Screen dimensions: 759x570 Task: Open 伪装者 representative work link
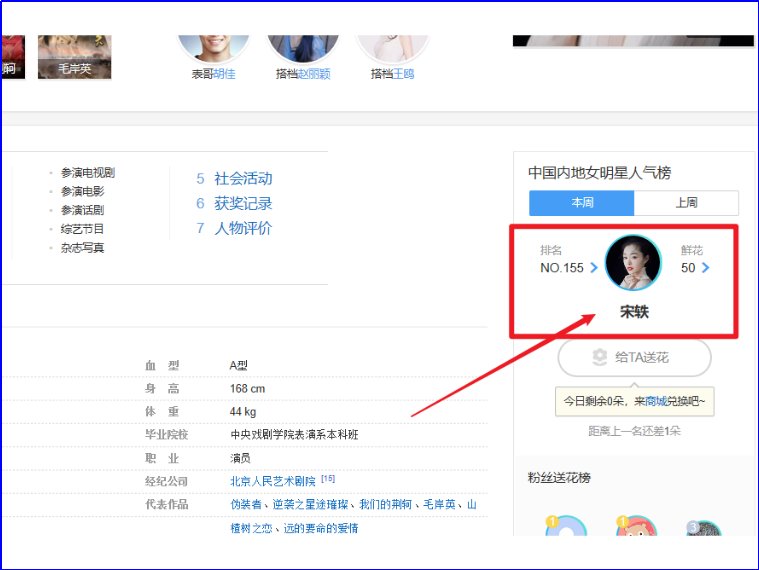pos(246,505)
